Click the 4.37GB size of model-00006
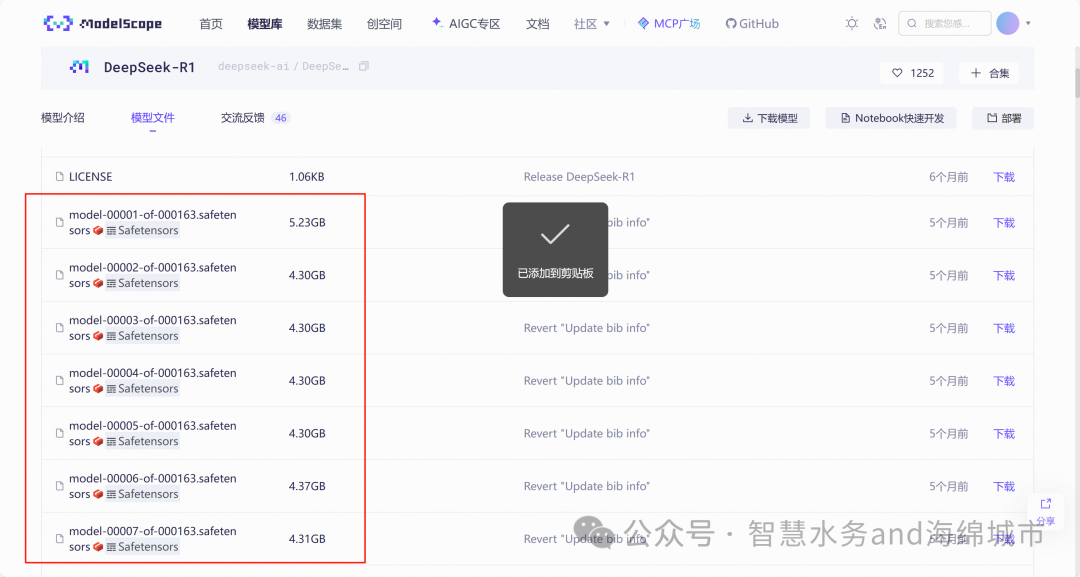The image size is (1080, 577). coord(307,486)
